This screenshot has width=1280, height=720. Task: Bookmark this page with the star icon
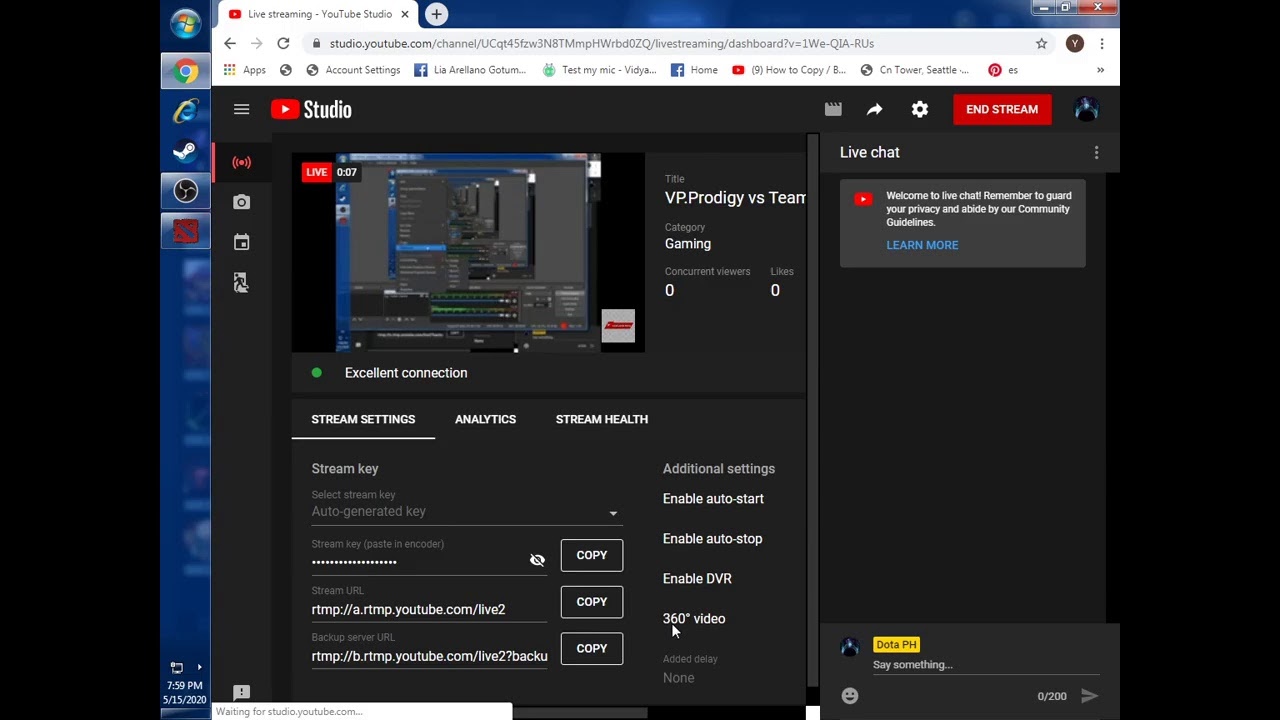coord(1041,43)
